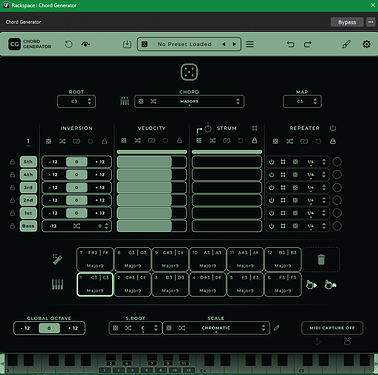Click the large dice randomize icon
This screenshot has height=375, width=378.
pyautogui.click(x=189, y=72)
